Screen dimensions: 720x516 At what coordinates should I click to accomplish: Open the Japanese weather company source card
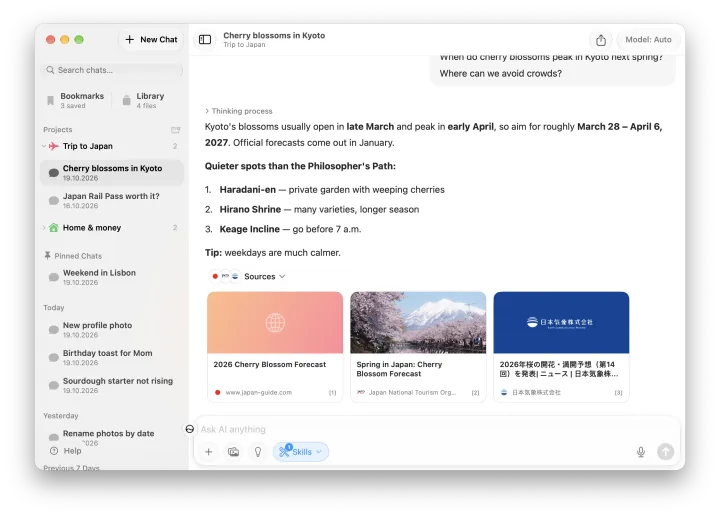pos(561,347)
